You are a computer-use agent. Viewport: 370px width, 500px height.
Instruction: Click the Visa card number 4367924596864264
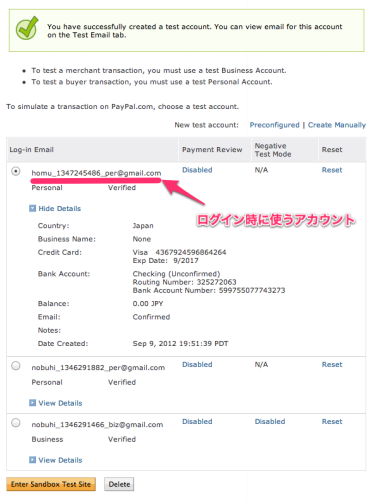(x=191, y=252)
